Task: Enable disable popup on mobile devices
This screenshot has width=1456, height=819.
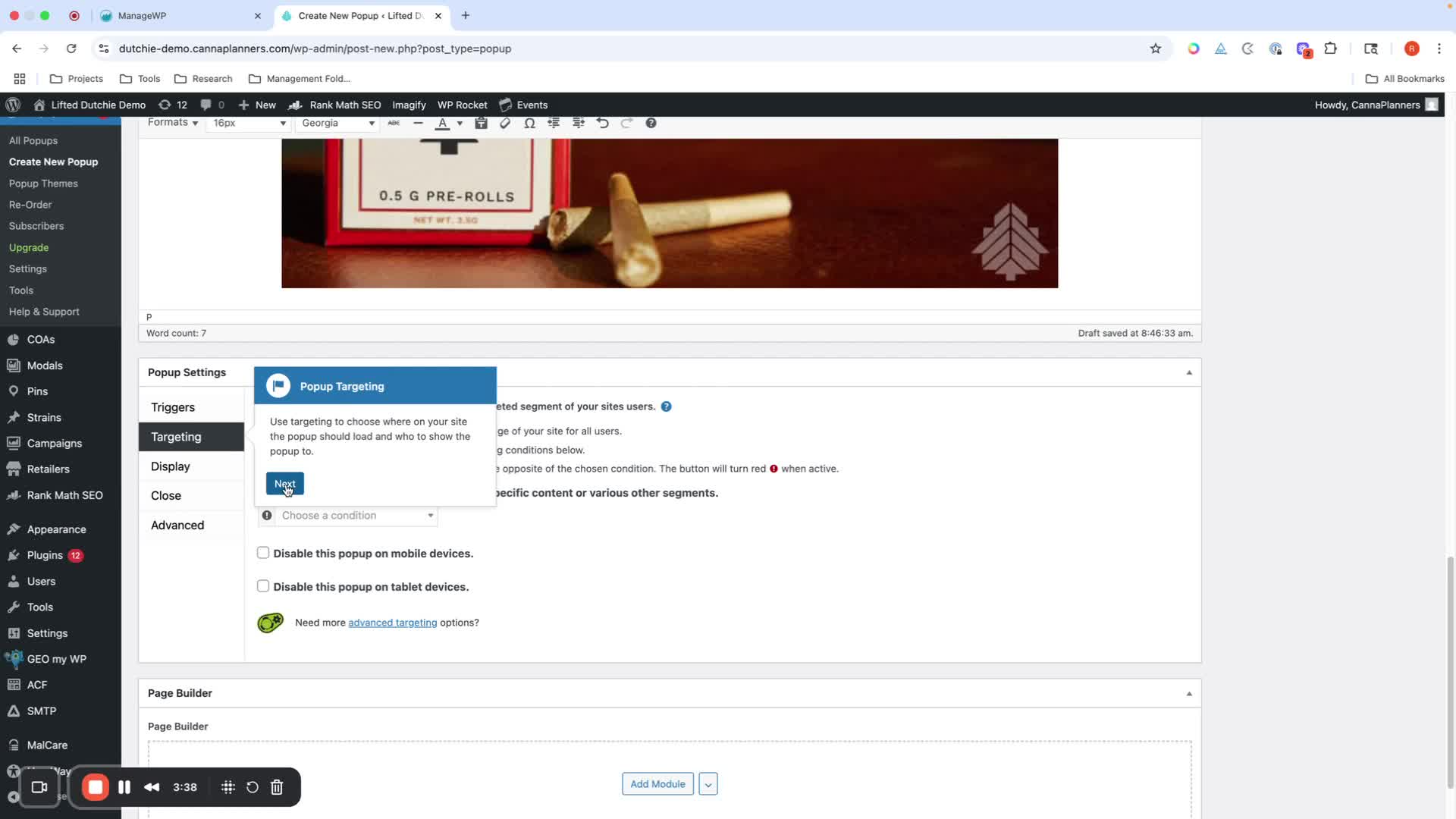Action: tap(263, 553)
